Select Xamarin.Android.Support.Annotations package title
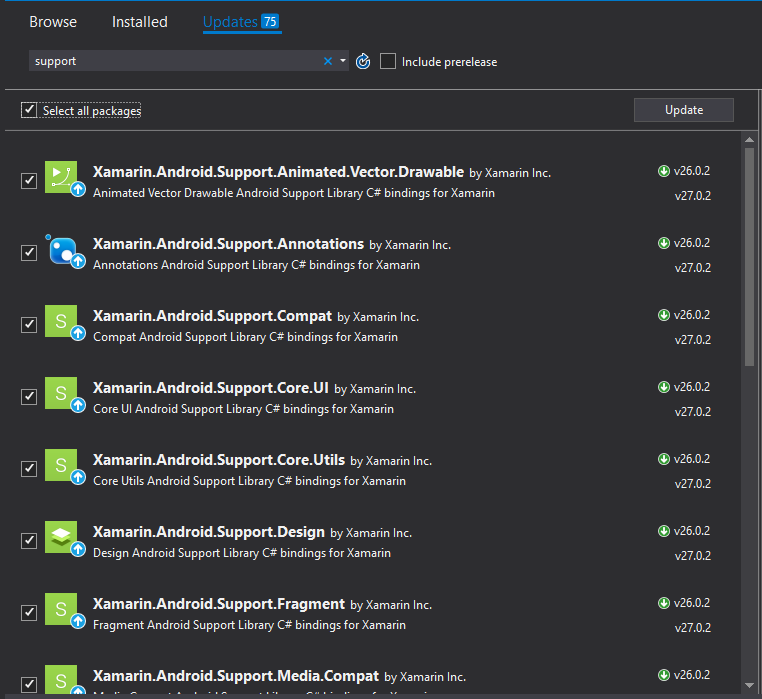 (x=228, y=244)
